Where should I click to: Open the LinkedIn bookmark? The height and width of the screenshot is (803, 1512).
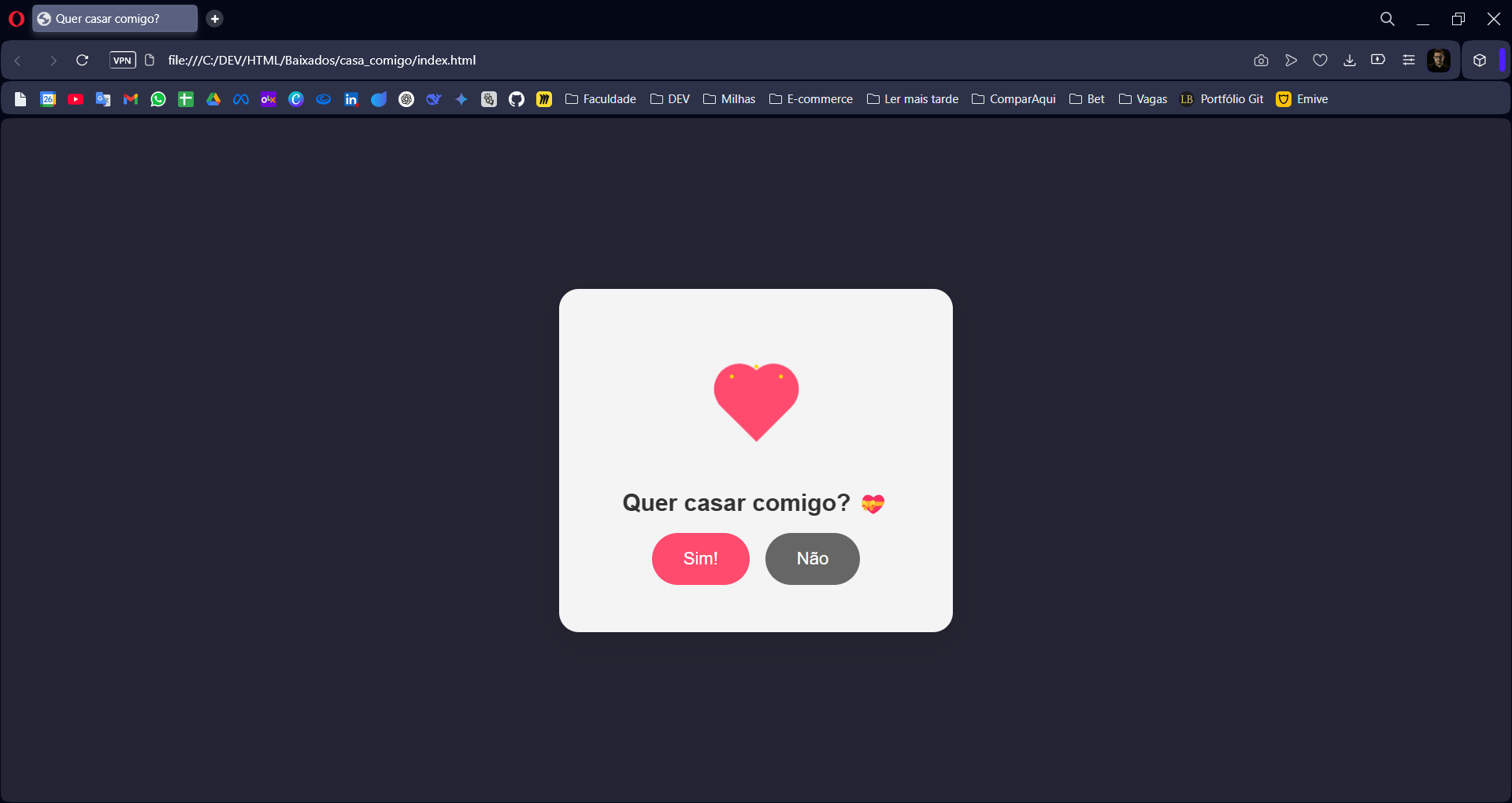tap(351, 99)
